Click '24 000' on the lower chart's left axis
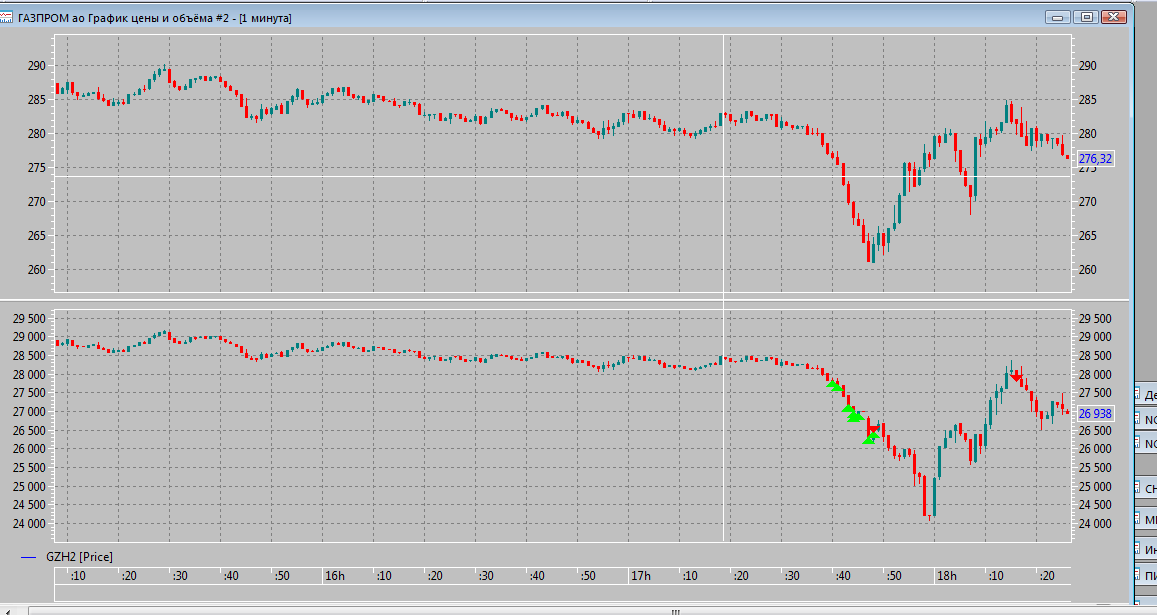1157x615 pixels. click(x=30, y=524)
